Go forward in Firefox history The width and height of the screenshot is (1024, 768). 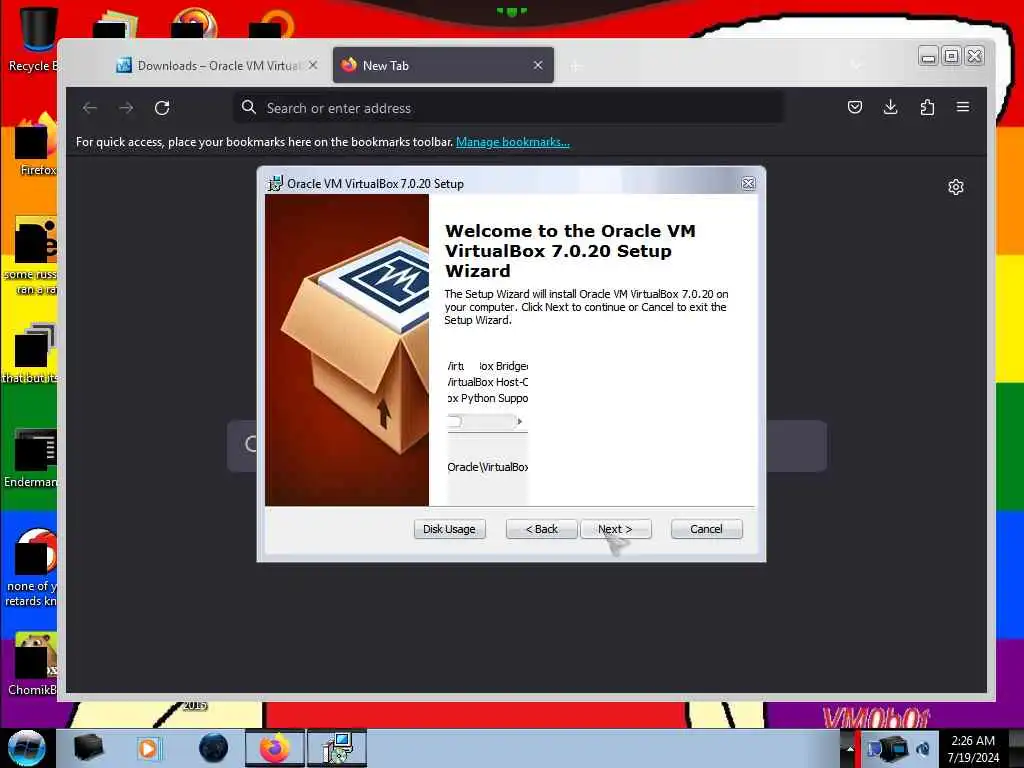tap(126, 108)
